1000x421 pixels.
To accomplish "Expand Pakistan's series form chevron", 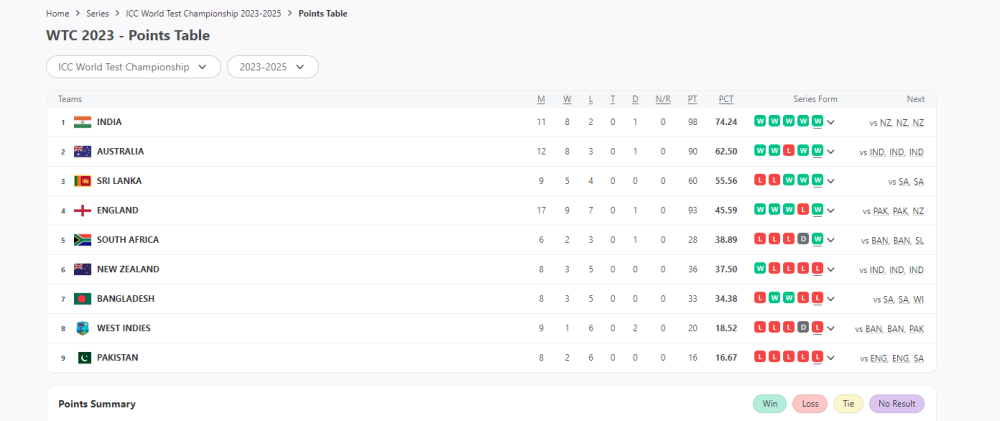I will (831, 358).
